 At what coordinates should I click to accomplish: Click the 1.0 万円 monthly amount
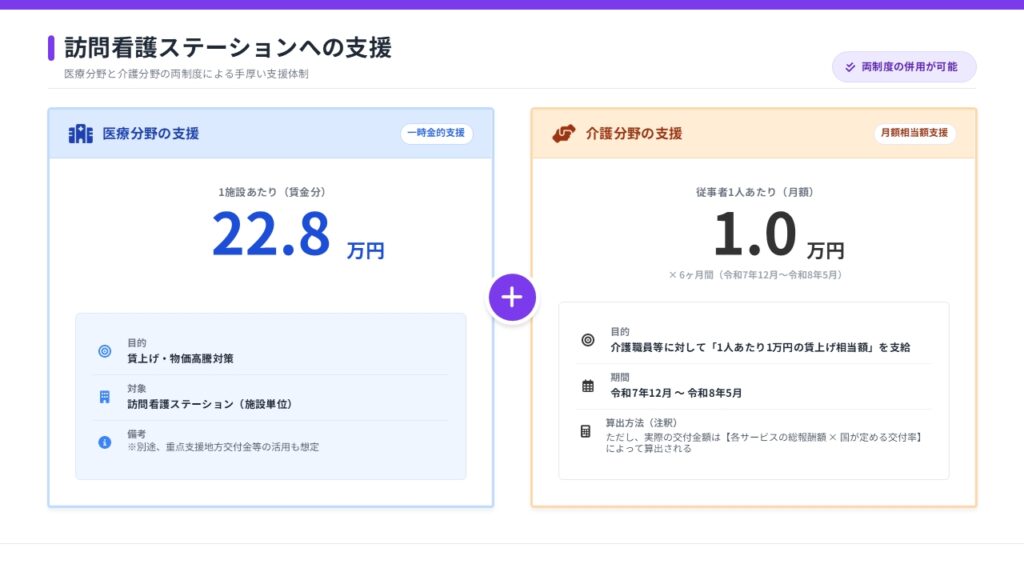(x=777, y=236)
